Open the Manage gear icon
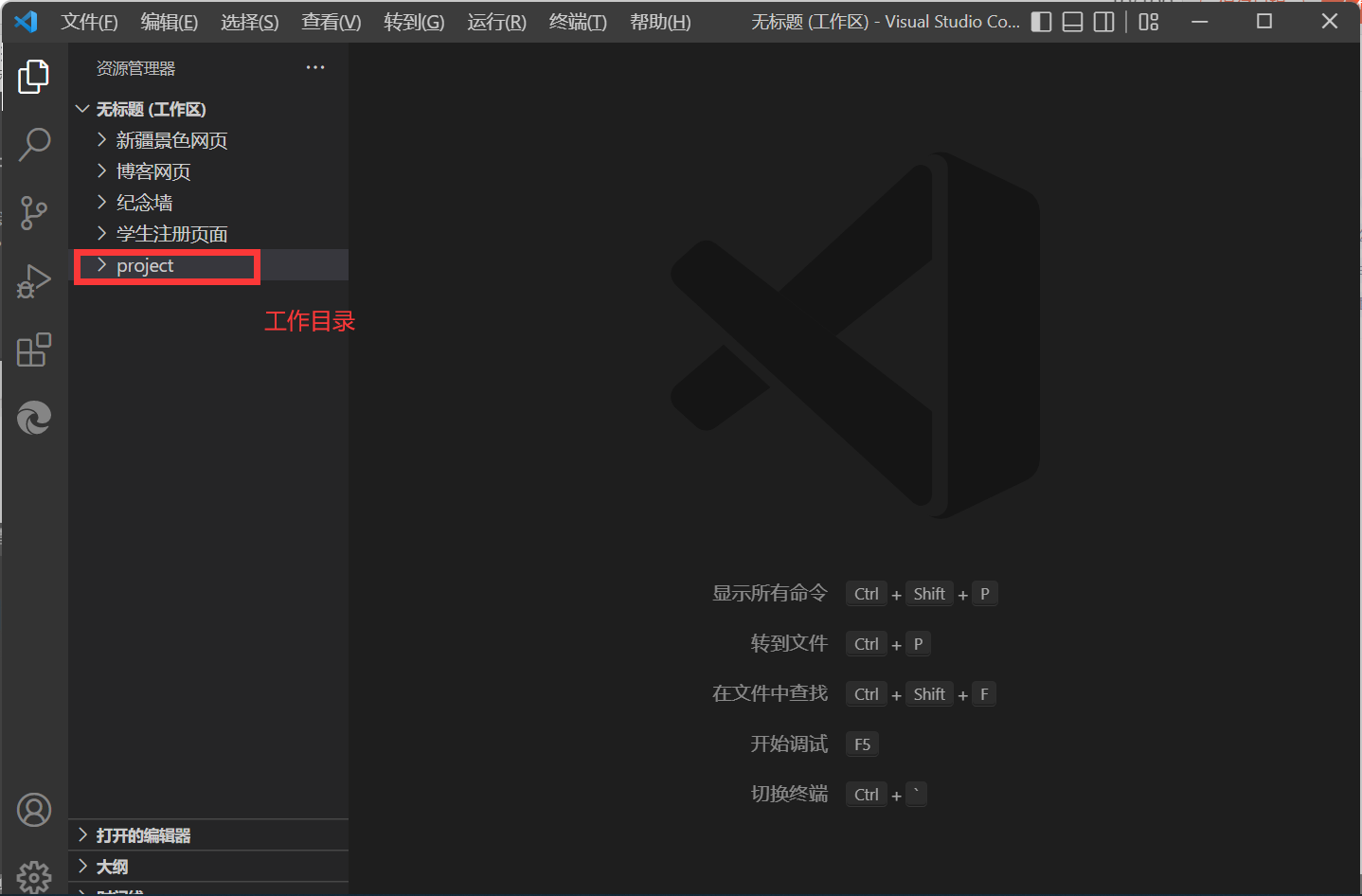 [x=34, y=877]
